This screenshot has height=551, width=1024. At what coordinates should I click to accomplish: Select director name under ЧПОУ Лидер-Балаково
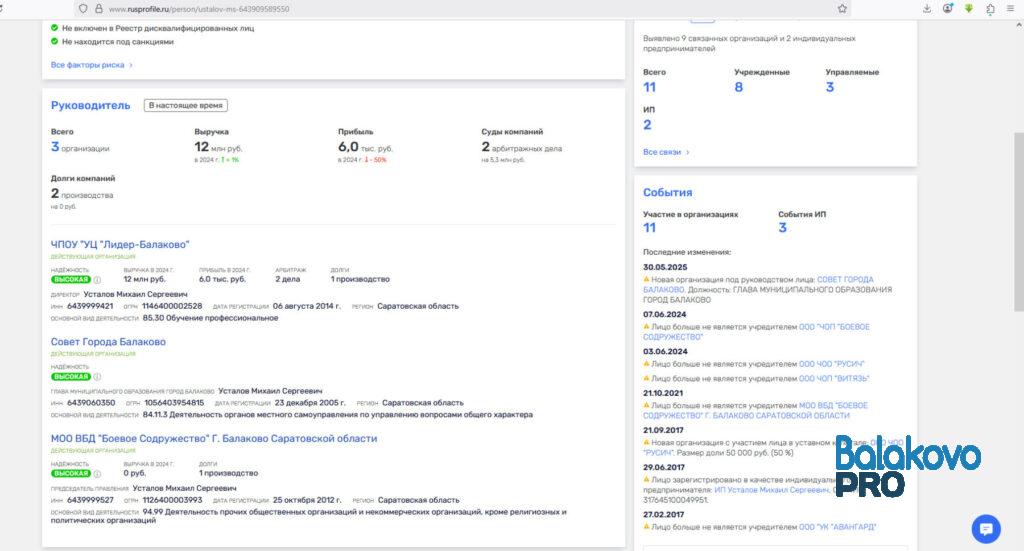(x=135, y=294)
